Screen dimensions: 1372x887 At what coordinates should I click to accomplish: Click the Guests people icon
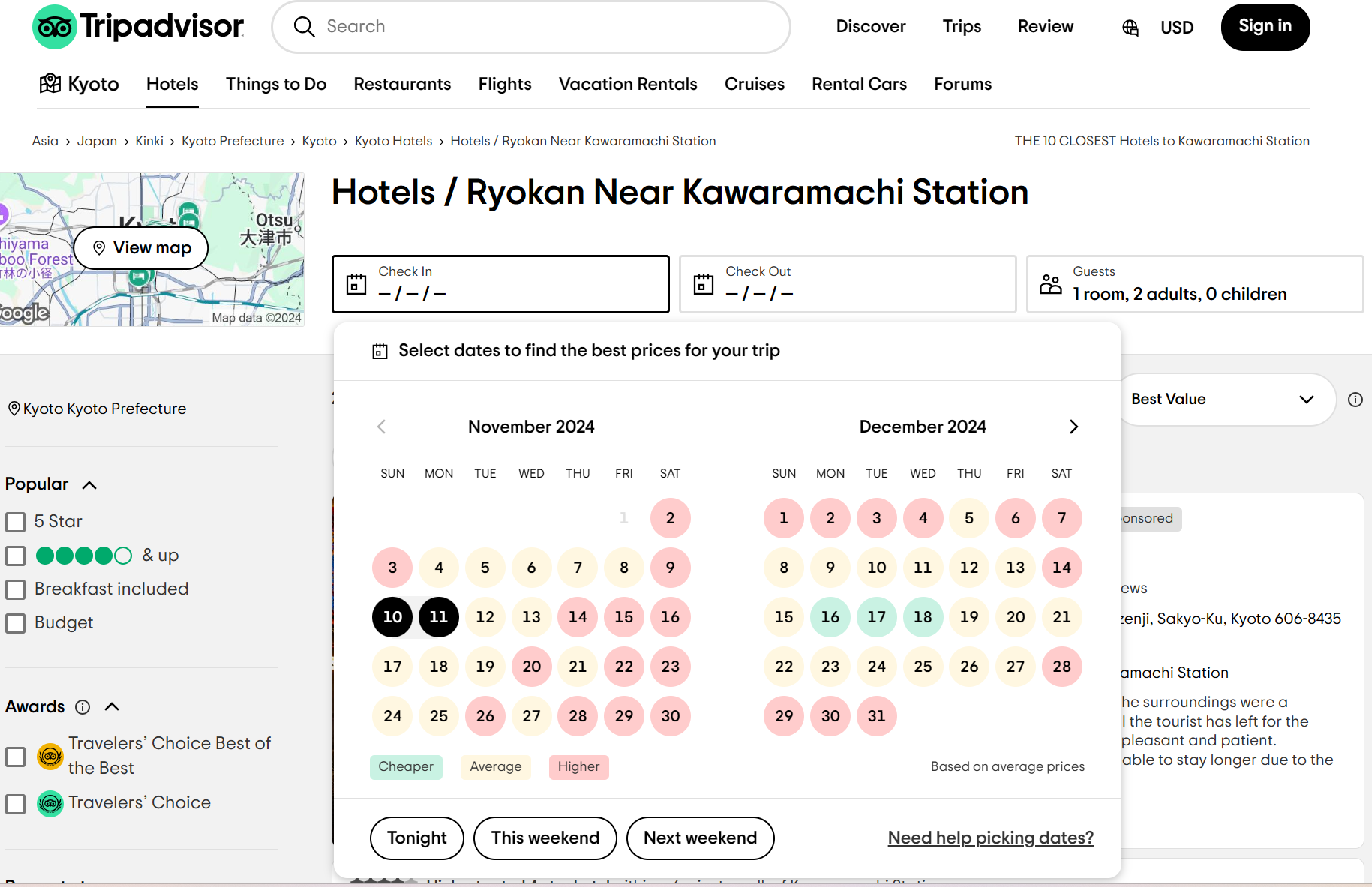coord(1051,284)
